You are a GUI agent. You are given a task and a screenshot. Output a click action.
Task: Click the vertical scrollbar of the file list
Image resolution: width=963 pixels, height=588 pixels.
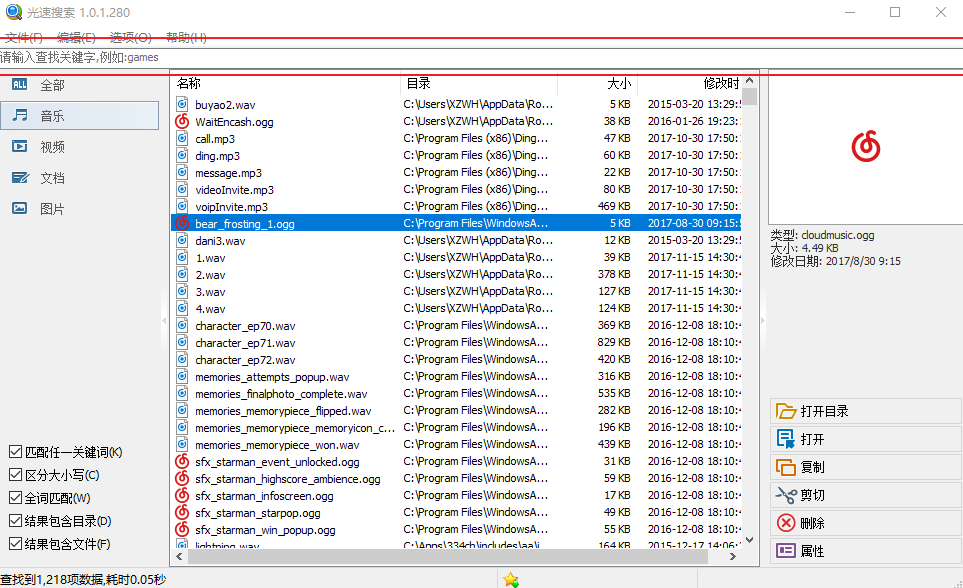tap(749, 300)
